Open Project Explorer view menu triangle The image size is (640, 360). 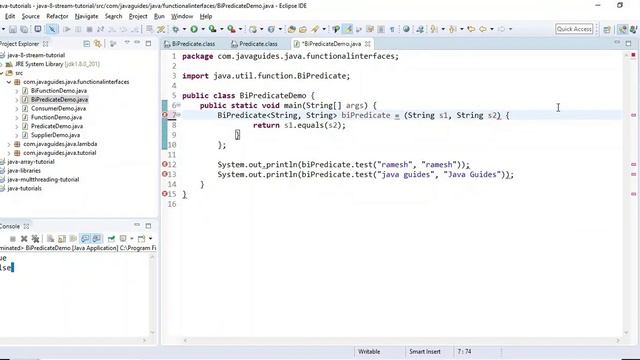(127, 42)
